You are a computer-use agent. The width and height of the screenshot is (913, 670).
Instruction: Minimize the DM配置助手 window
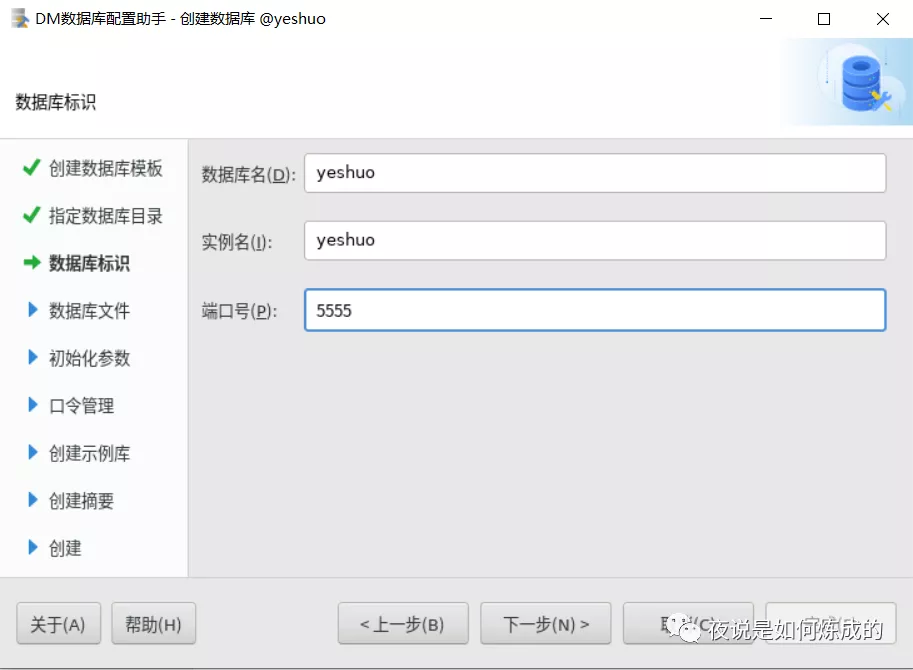(766, 19)
